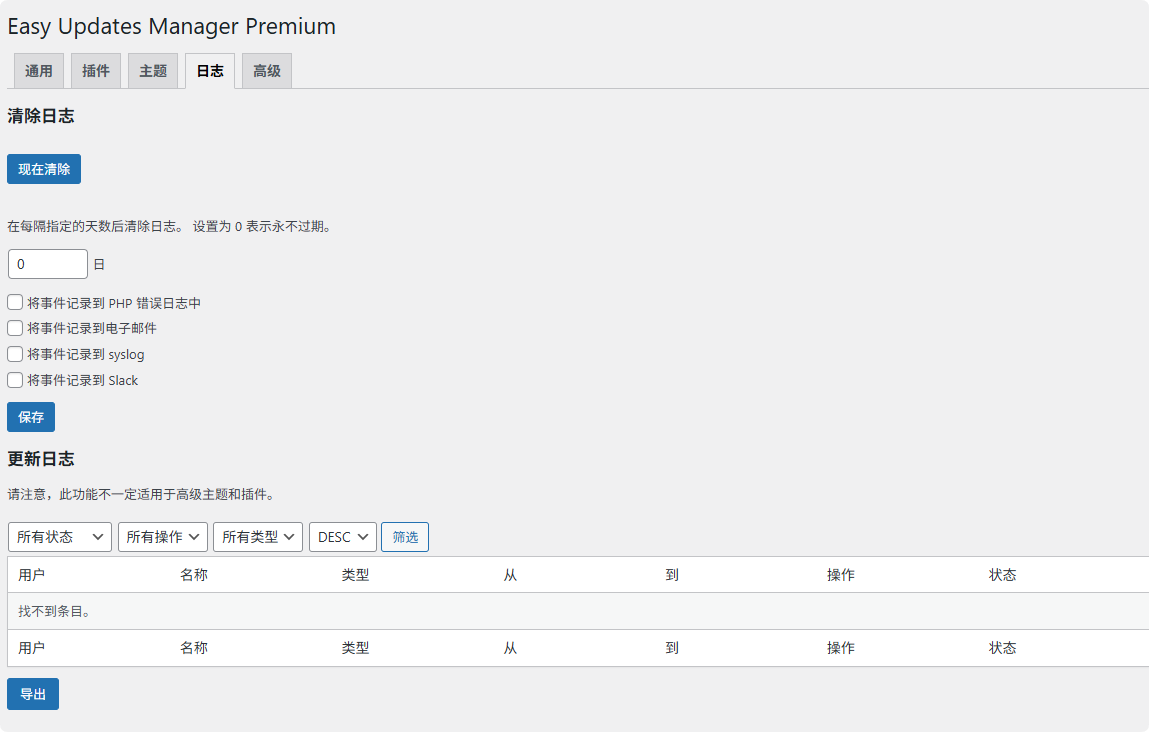Select the 主题 tab

tap(153, 71)
